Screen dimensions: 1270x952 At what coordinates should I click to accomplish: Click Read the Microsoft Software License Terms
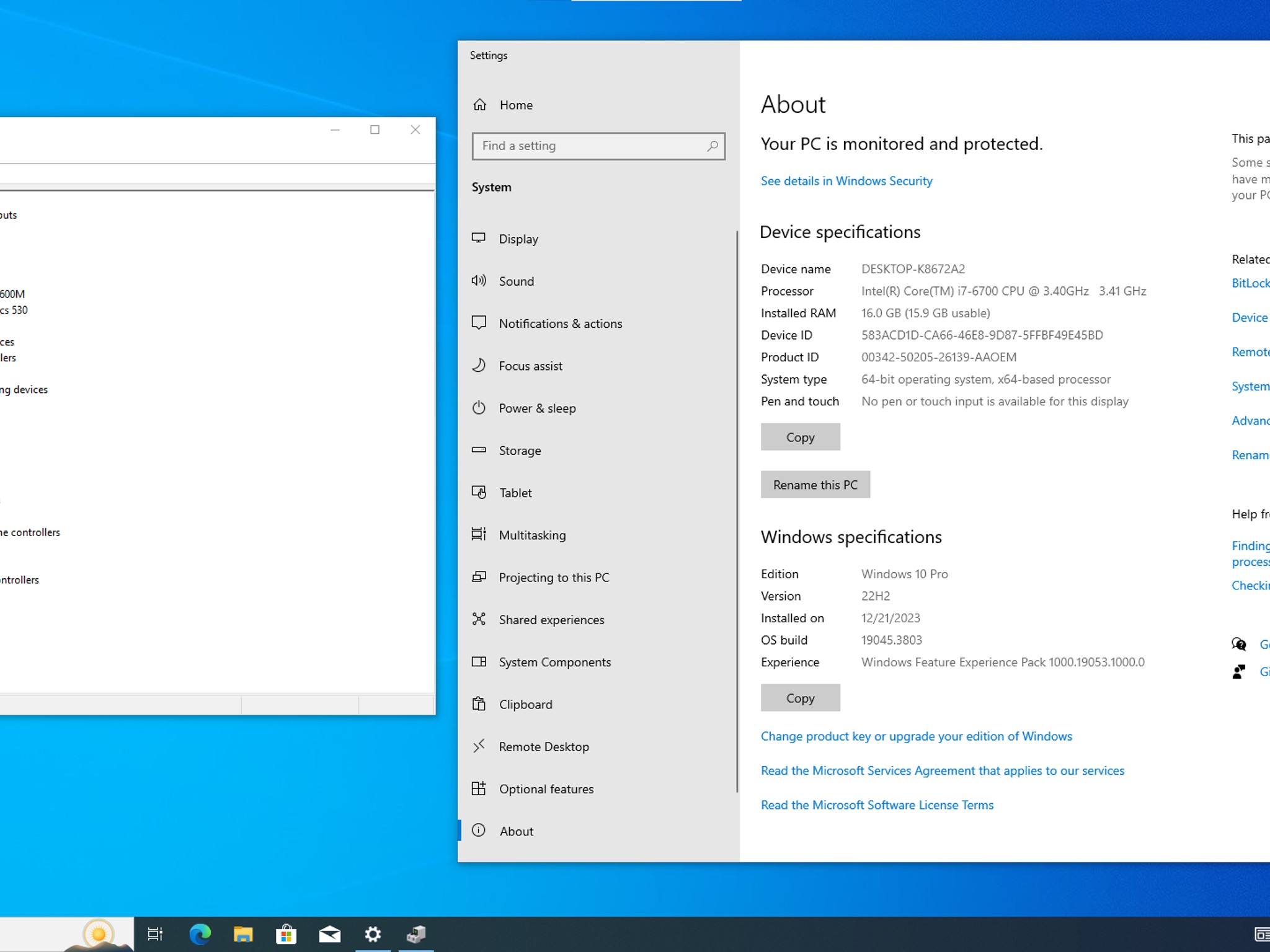pos(877,805)
